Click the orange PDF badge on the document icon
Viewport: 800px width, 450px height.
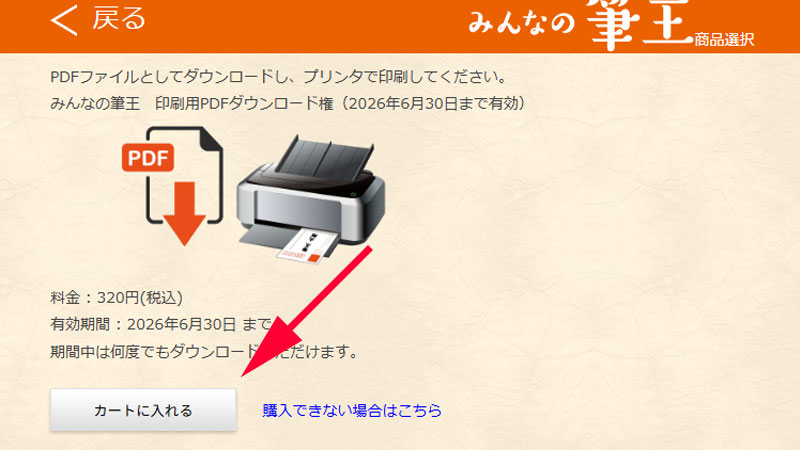pos(147,158)
